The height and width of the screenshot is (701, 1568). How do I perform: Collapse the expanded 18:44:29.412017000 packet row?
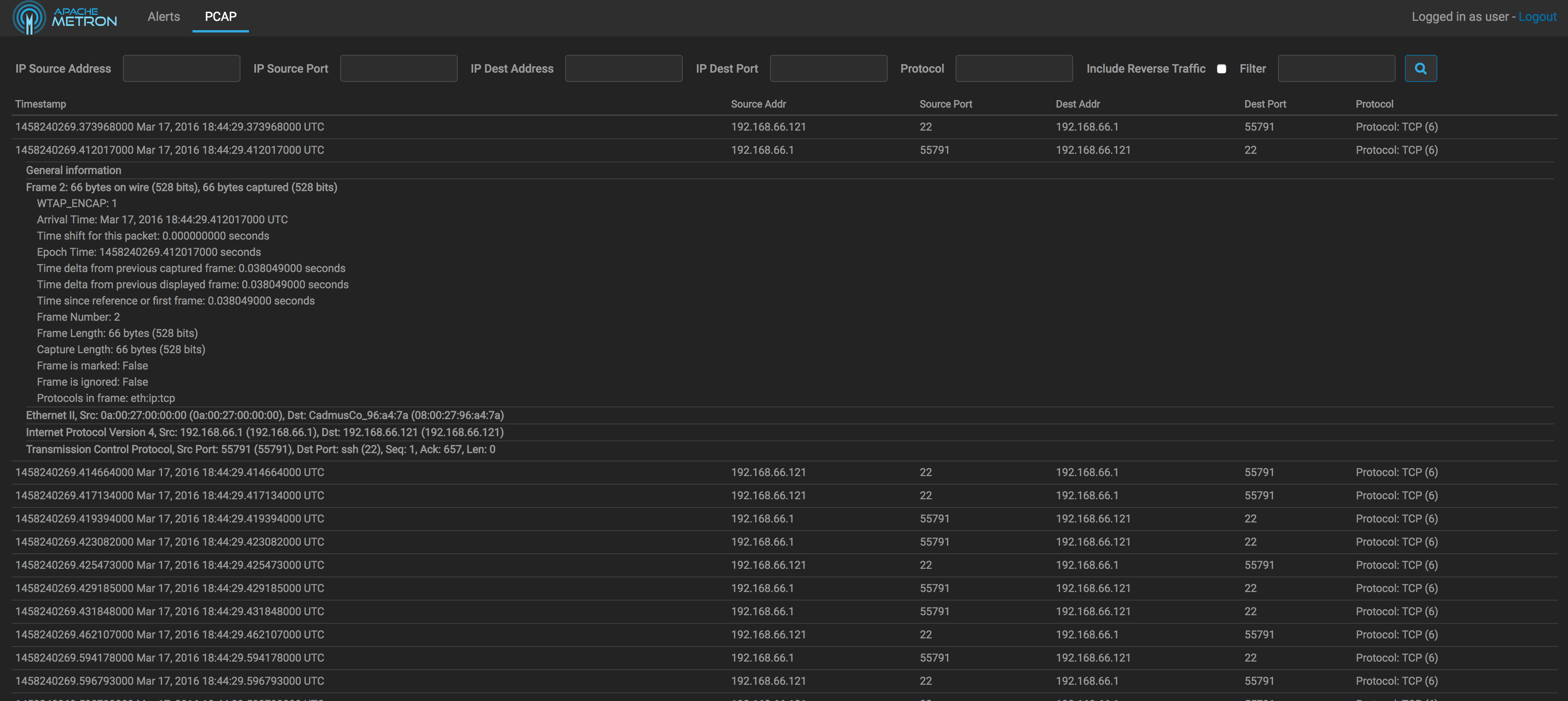pos(170,150)
